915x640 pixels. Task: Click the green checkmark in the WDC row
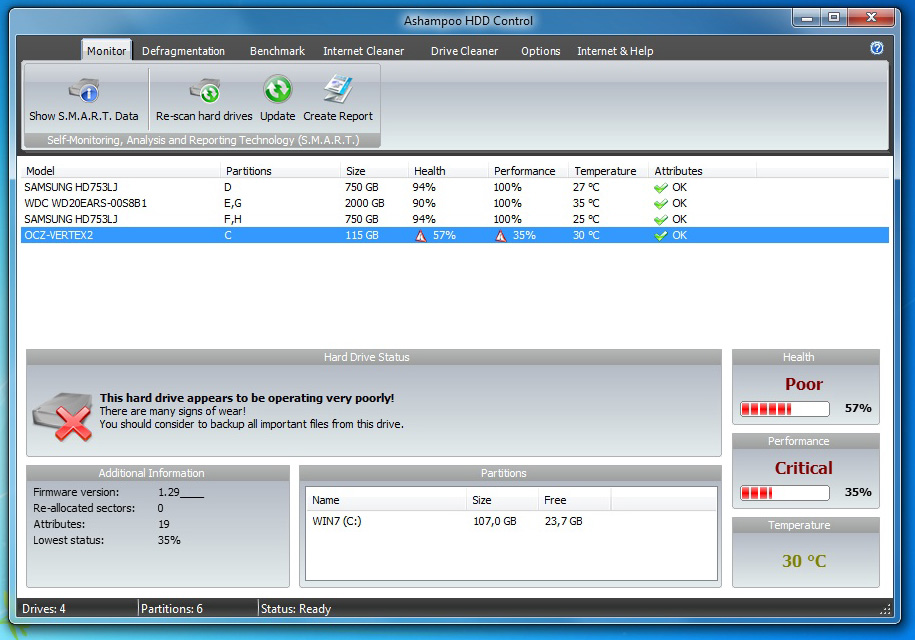(x=661, y=204)
